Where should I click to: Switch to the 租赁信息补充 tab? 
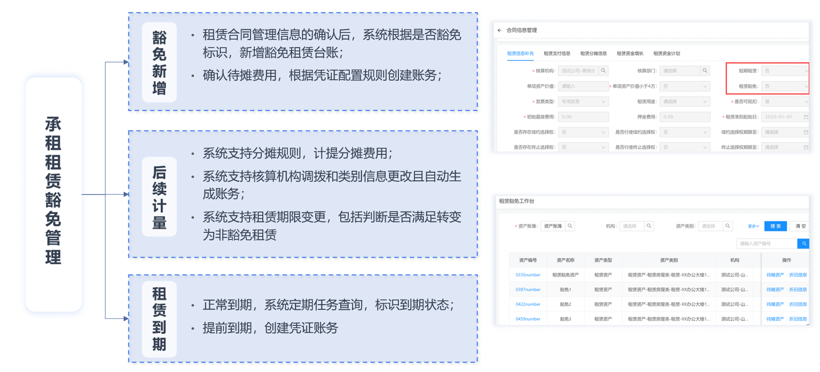520,53
